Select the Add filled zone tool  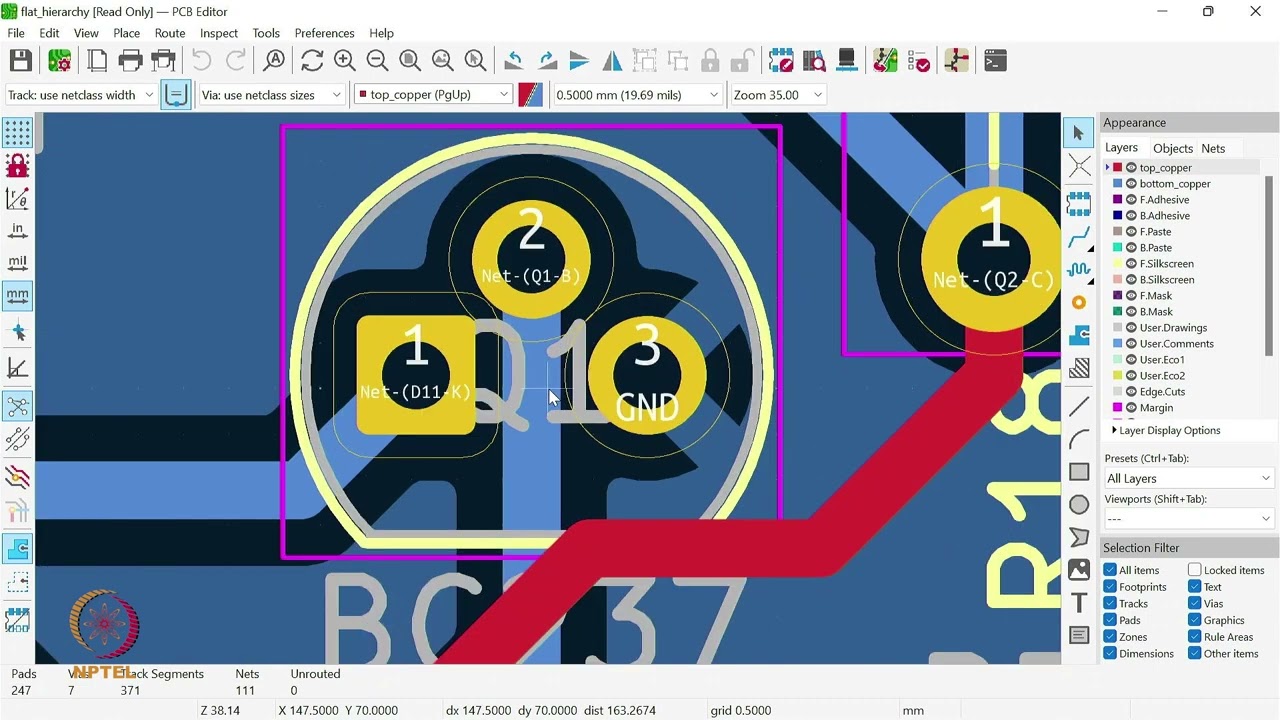point(1079,335)
